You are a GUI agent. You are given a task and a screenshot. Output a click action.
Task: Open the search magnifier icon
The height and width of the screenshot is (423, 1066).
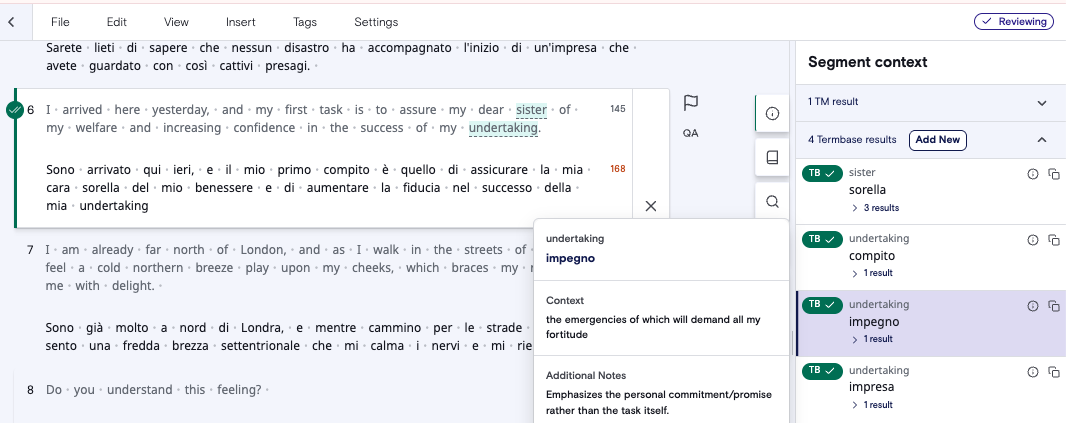[x=772, y=202]
